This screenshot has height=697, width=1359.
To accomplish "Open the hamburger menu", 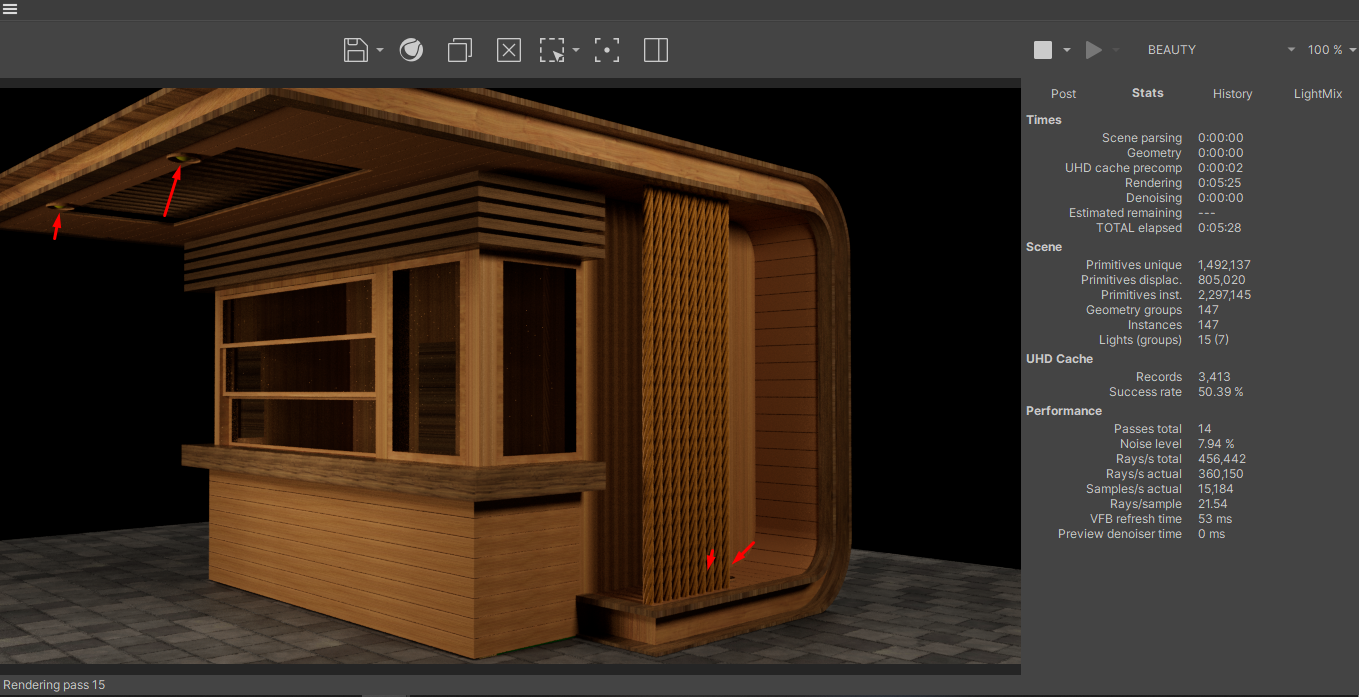I will pyautogui.click(x=10, y=9).
